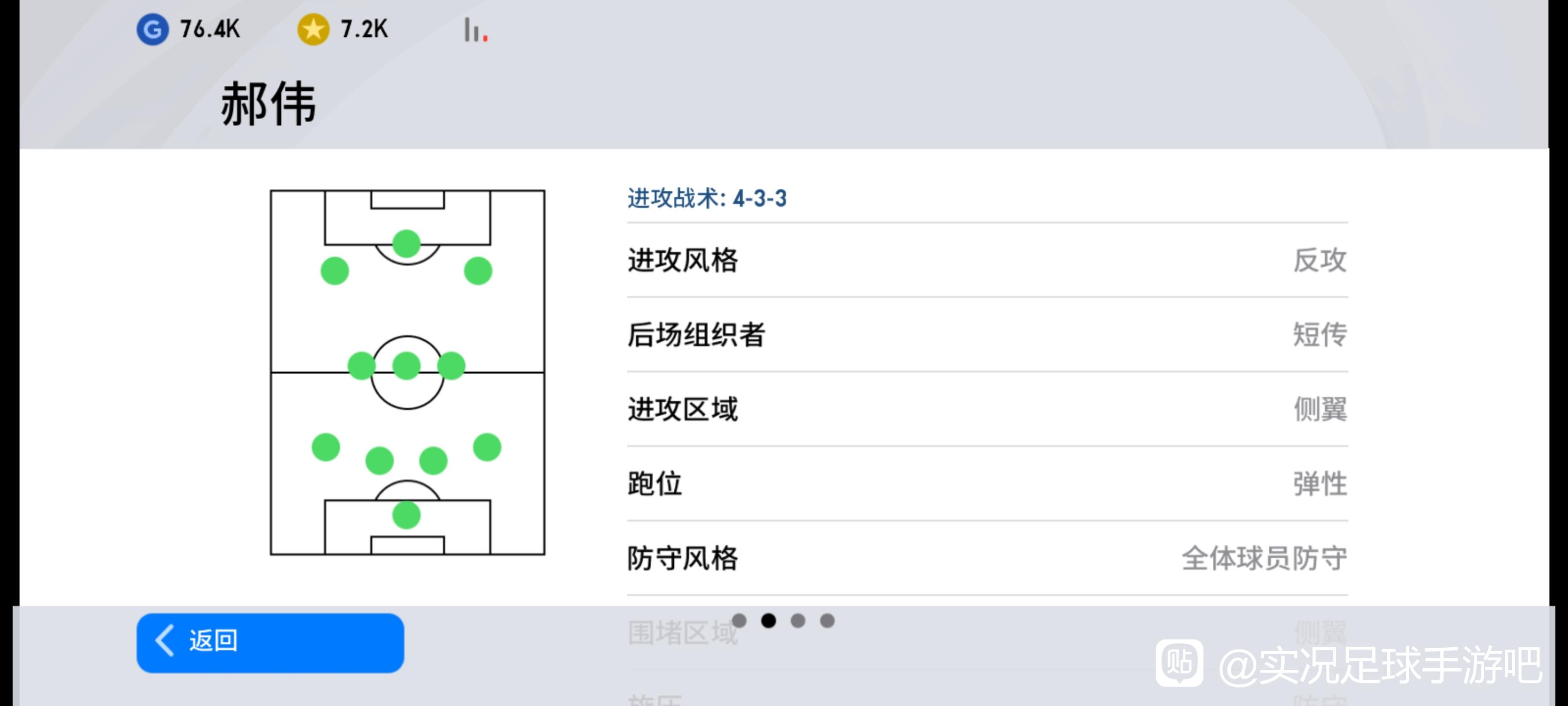Select the left winger dot
Image resolution: width=1568 pixels, height=706 pixels.
click(334, 271)
